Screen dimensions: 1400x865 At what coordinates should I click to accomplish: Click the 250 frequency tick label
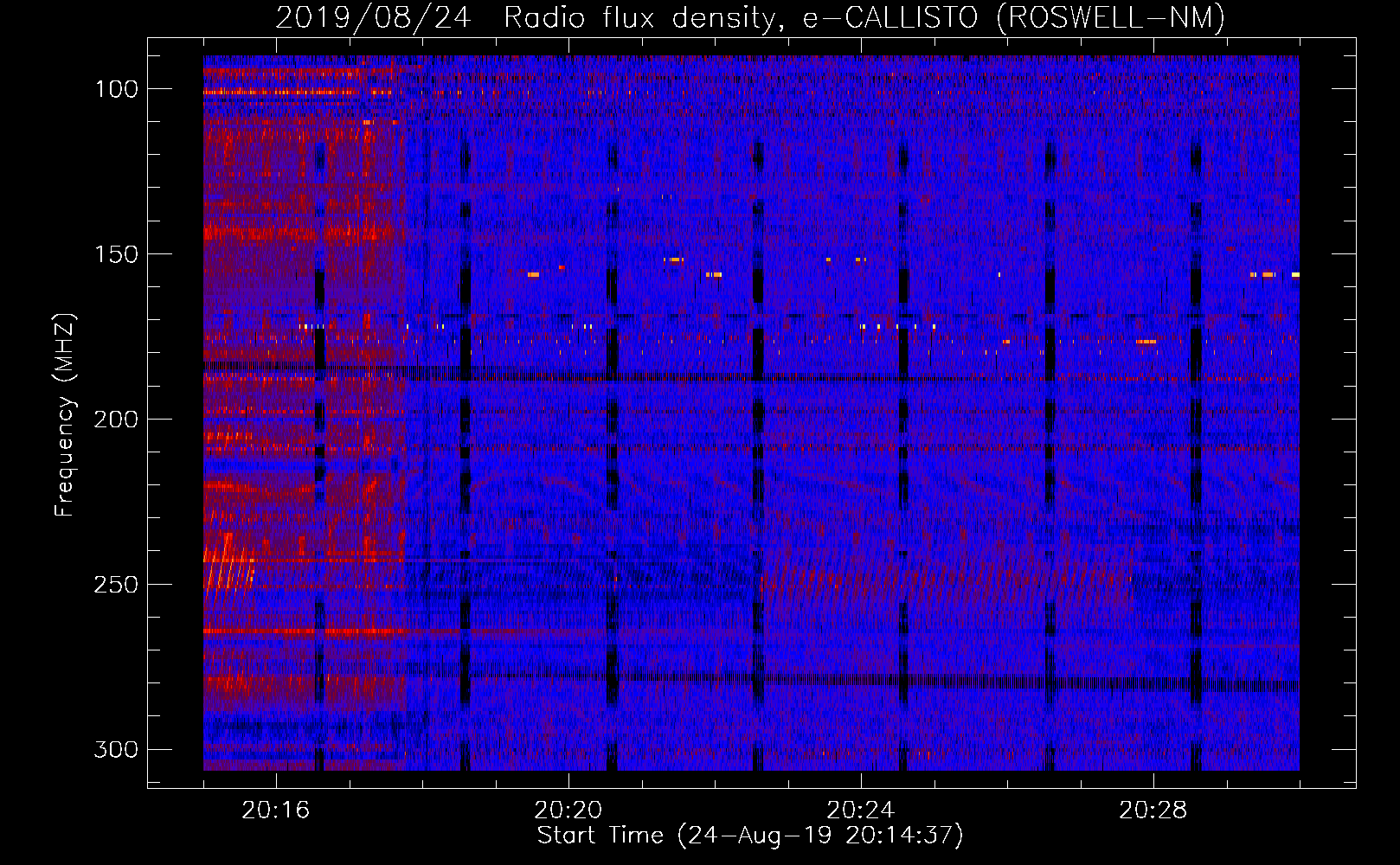(115, 585)
